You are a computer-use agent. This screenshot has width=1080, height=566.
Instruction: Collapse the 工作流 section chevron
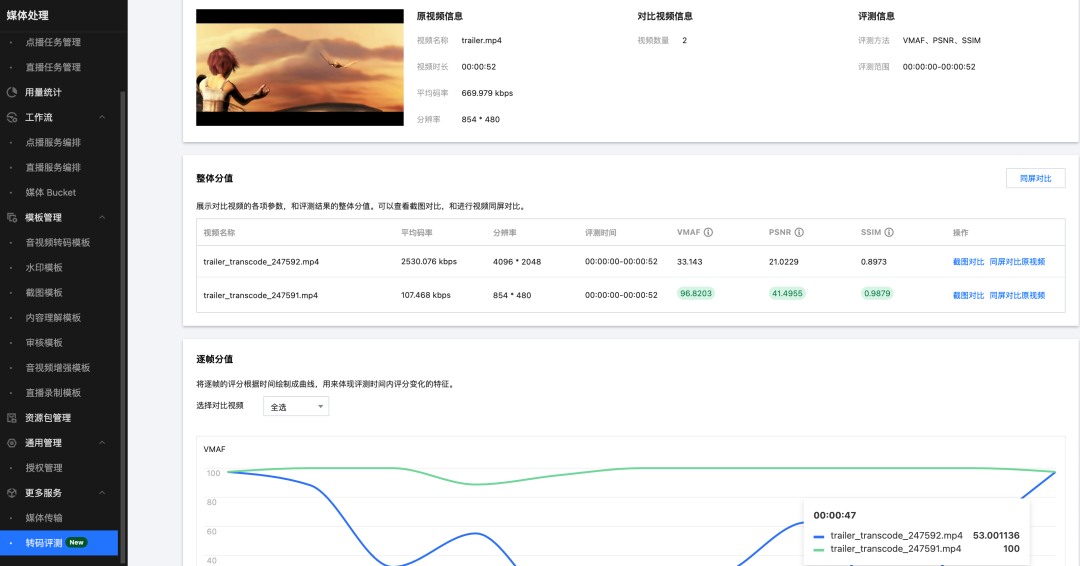coord(102,117)
